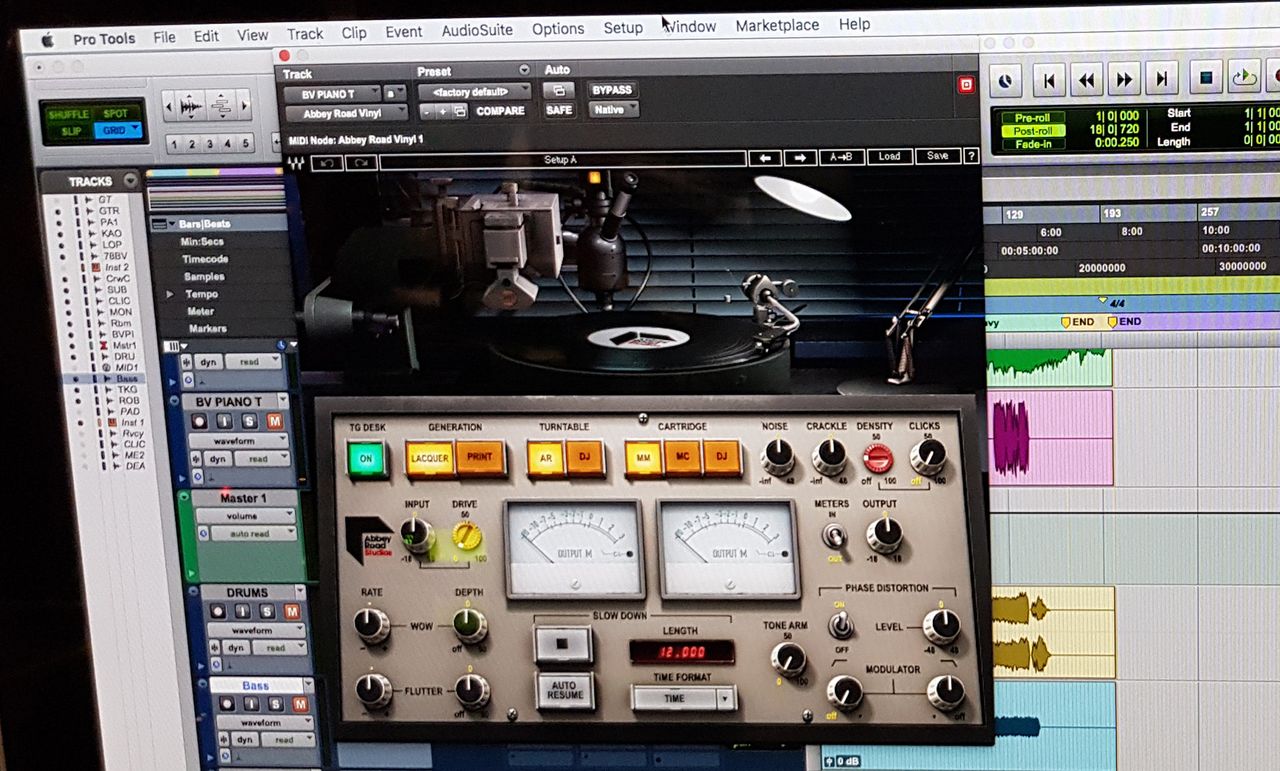Open the Master 1 auto read automation dropdown

click(254, 534)
